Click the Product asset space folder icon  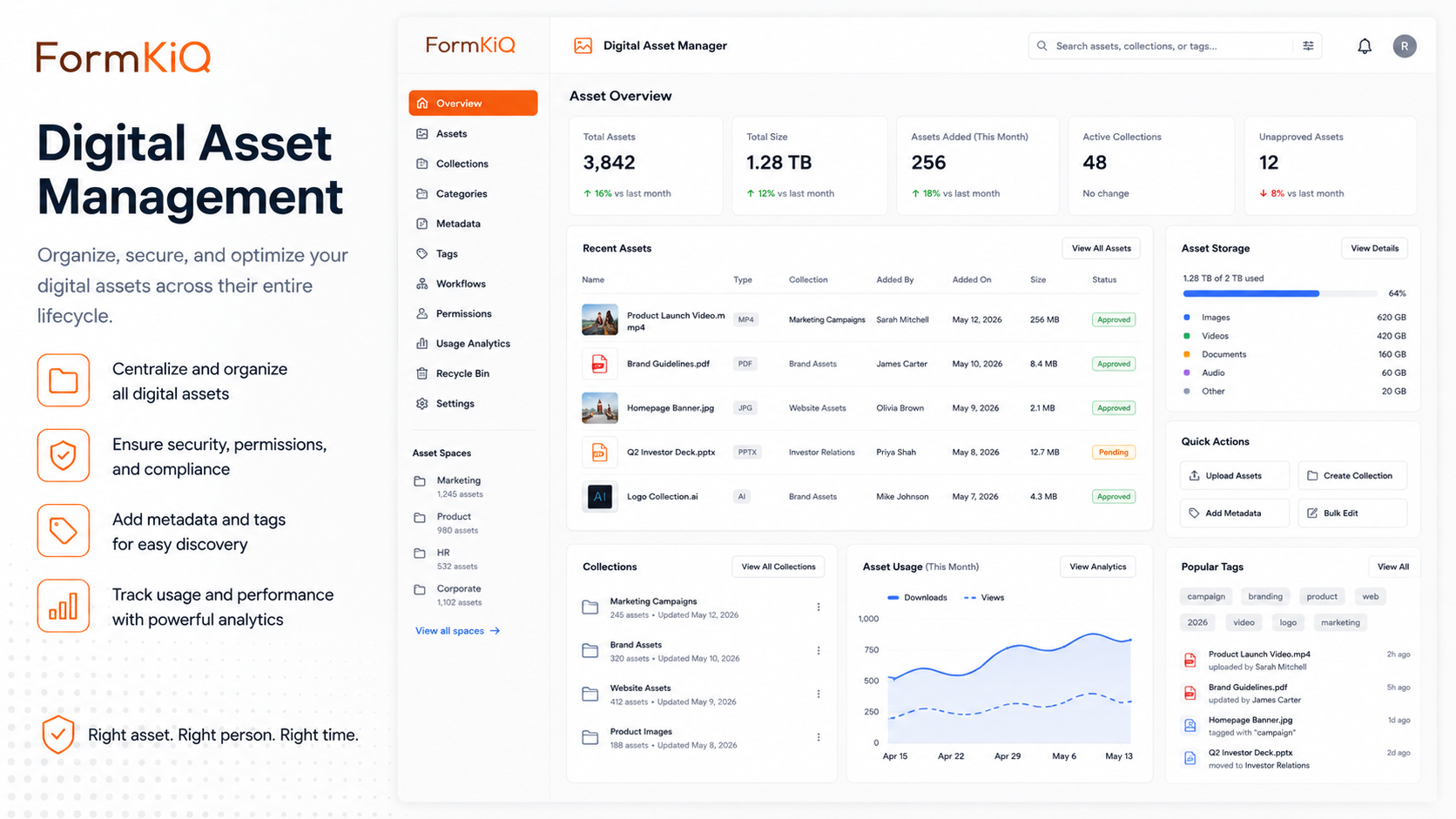click(x=420, y=517)
